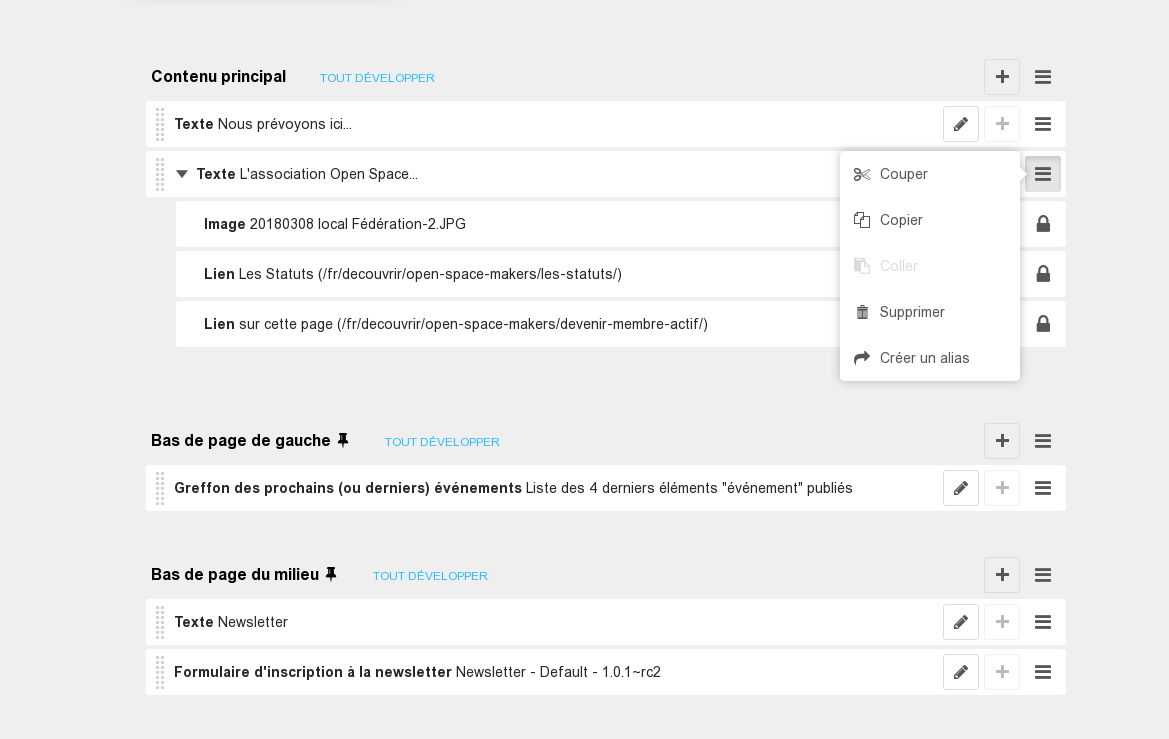This screenshot has width=1169, height=739.
Task: Edit the Greffon des prochains événements plugin
Action: pos(960,488)
